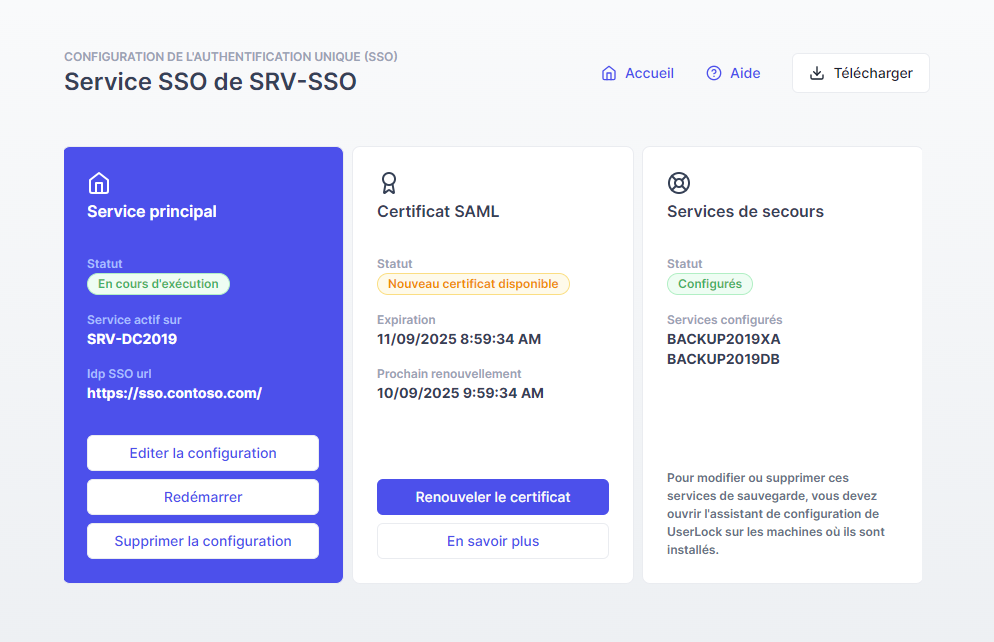Click Renouveler le certificat button
The height and width of the screenshot is (642, 994).
pyautogui.click(x=493, y=497)
